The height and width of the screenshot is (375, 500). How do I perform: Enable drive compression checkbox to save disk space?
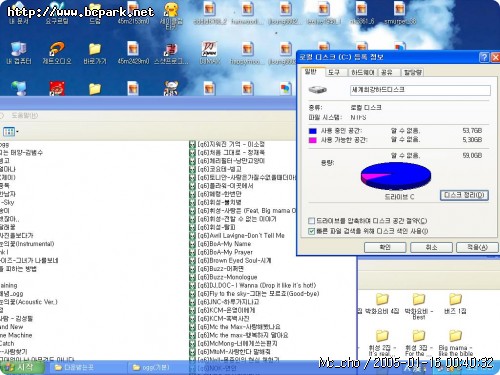pos(311,221)
